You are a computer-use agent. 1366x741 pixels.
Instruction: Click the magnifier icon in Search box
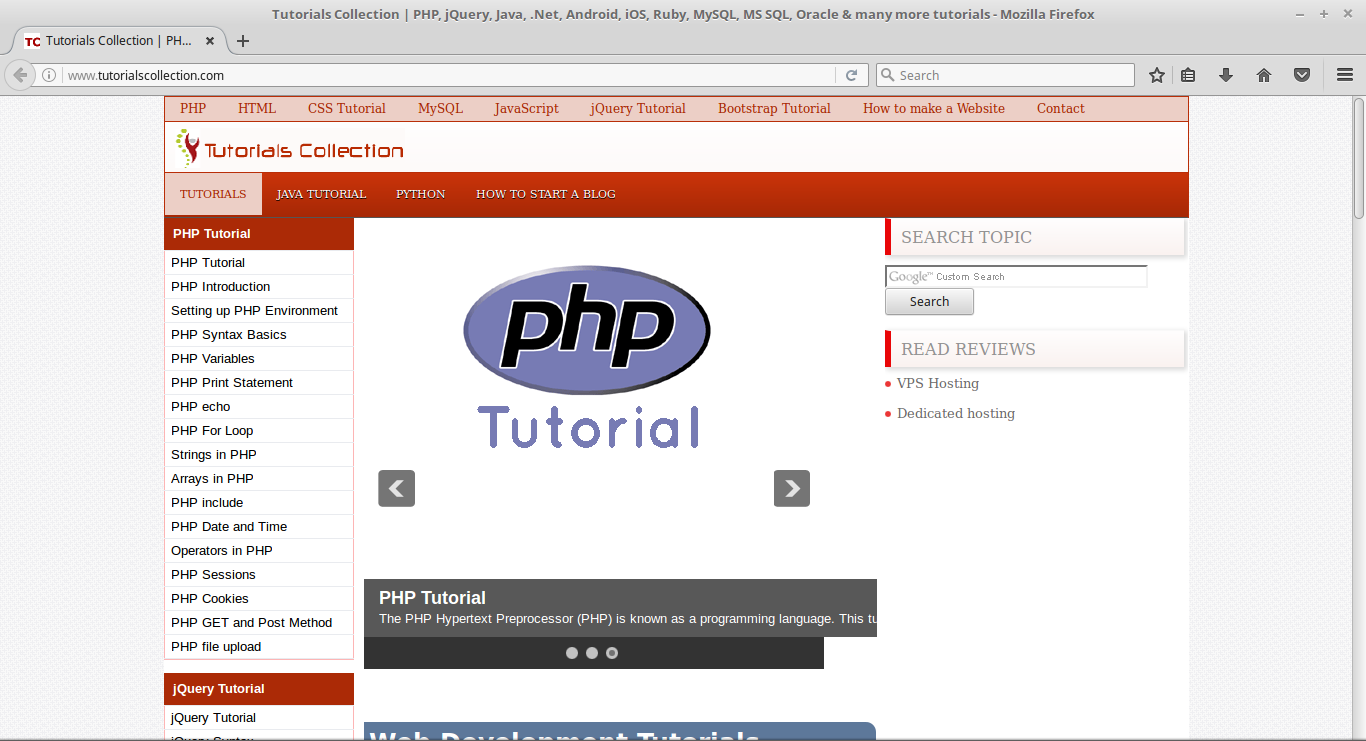point(888,75)
